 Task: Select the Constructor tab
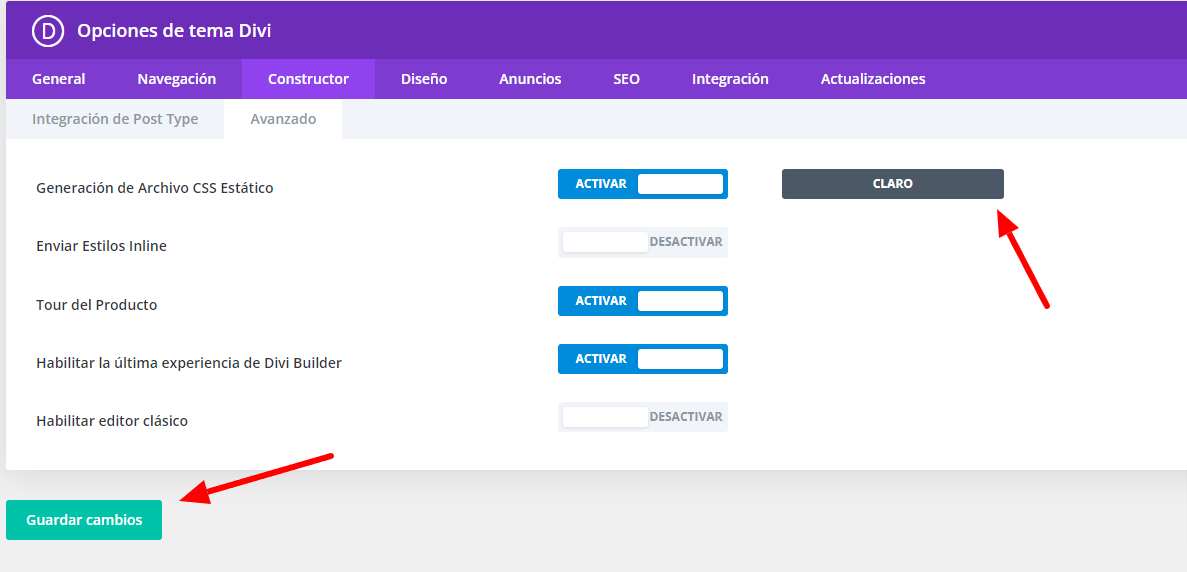308,79
